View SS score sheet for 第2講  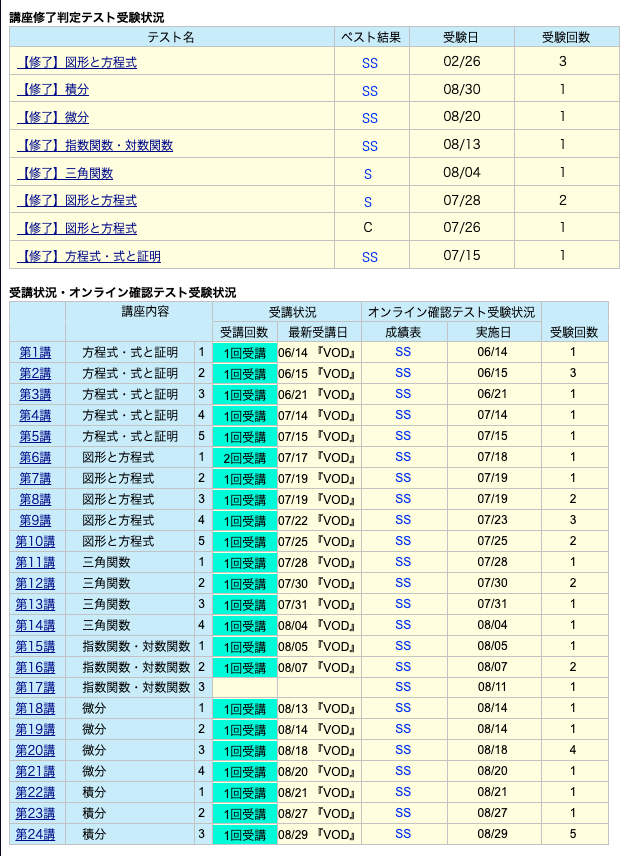tap(403, 373)
